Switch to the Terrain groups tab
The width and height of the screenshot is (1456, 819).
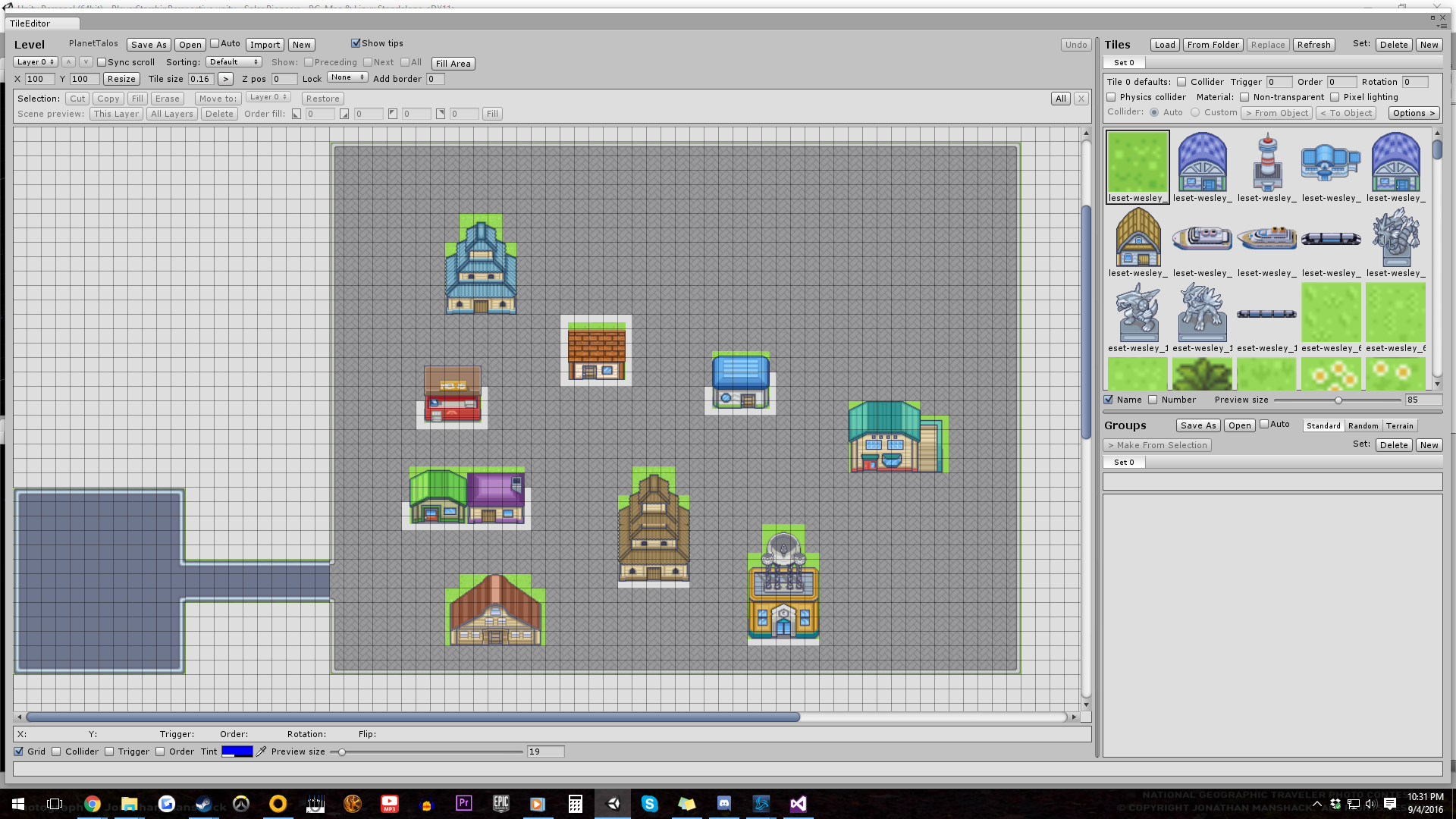1399,425
